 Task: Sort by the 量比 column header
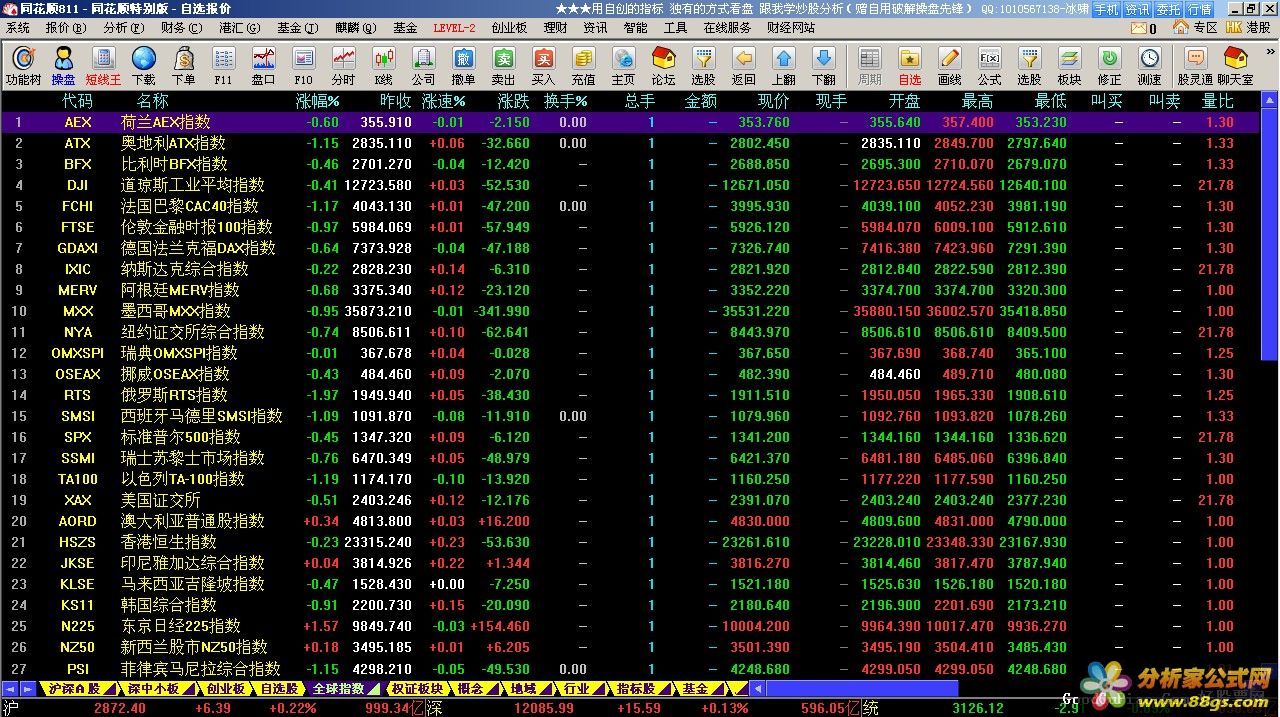(1217, 101)
